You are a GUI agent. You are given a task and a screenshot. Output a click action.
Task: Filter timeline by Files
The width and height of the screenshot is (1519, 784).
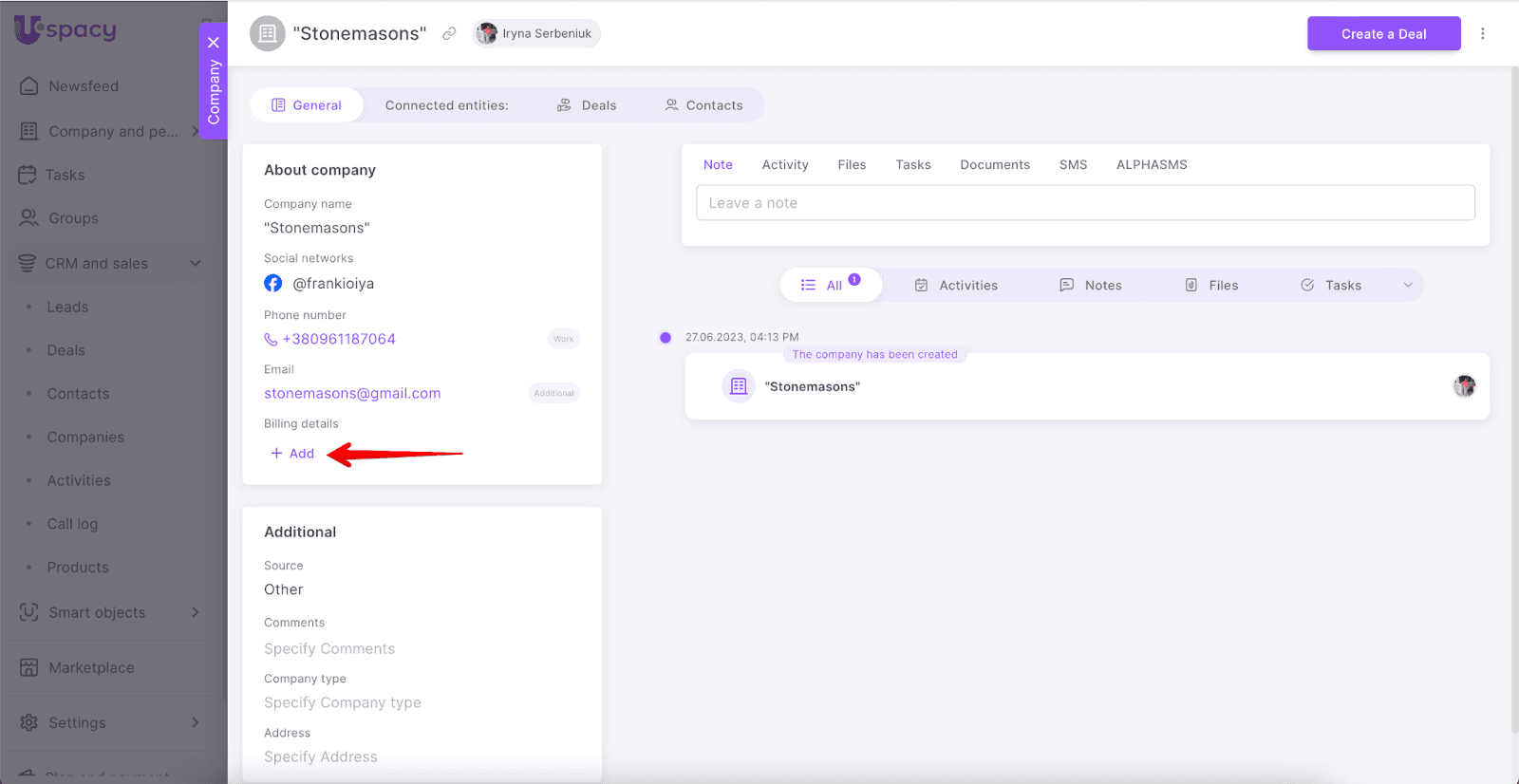(x=1211, y=286)
